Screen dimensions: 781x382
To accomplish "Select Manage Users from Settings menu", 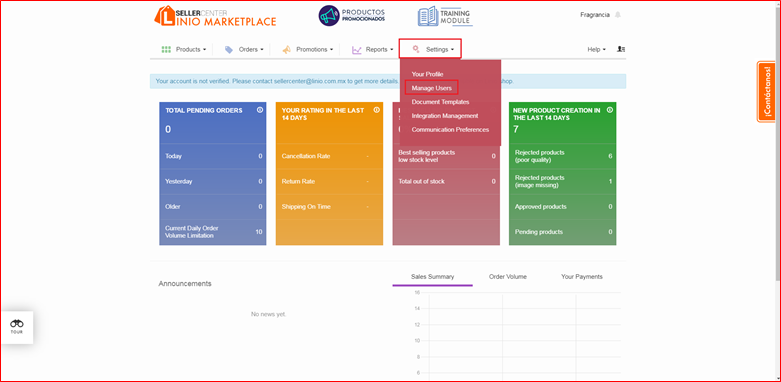I will [431, 88].
